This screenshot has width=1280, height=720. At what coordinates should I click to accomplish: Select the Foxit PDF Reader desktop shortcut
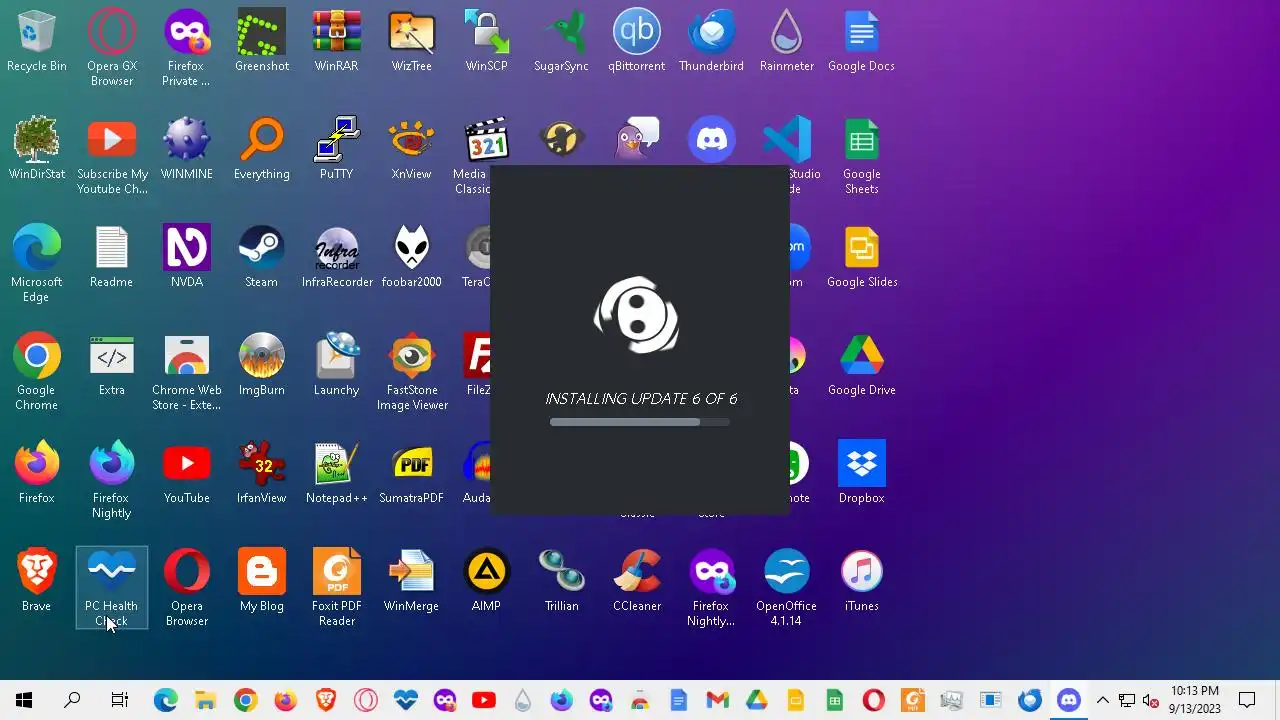click(x=336, y=588)
